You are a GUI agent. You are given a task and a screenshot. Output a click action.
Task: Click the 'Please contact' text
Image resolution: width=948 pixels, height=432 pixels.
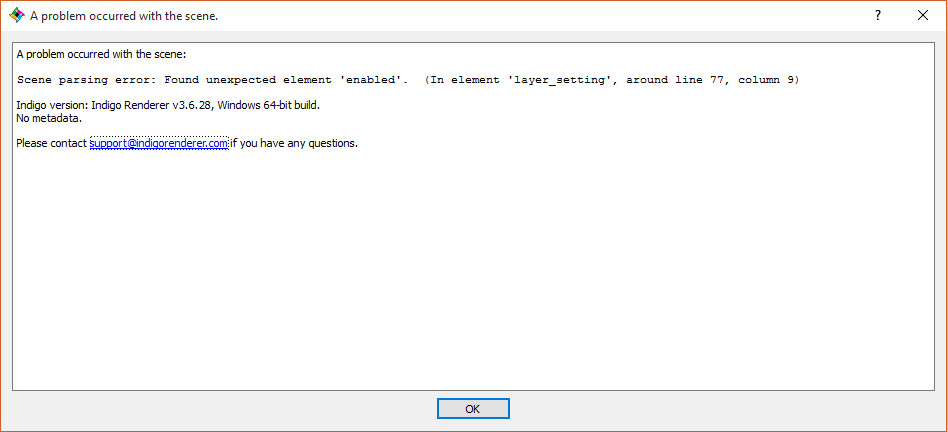pos(52,143)
